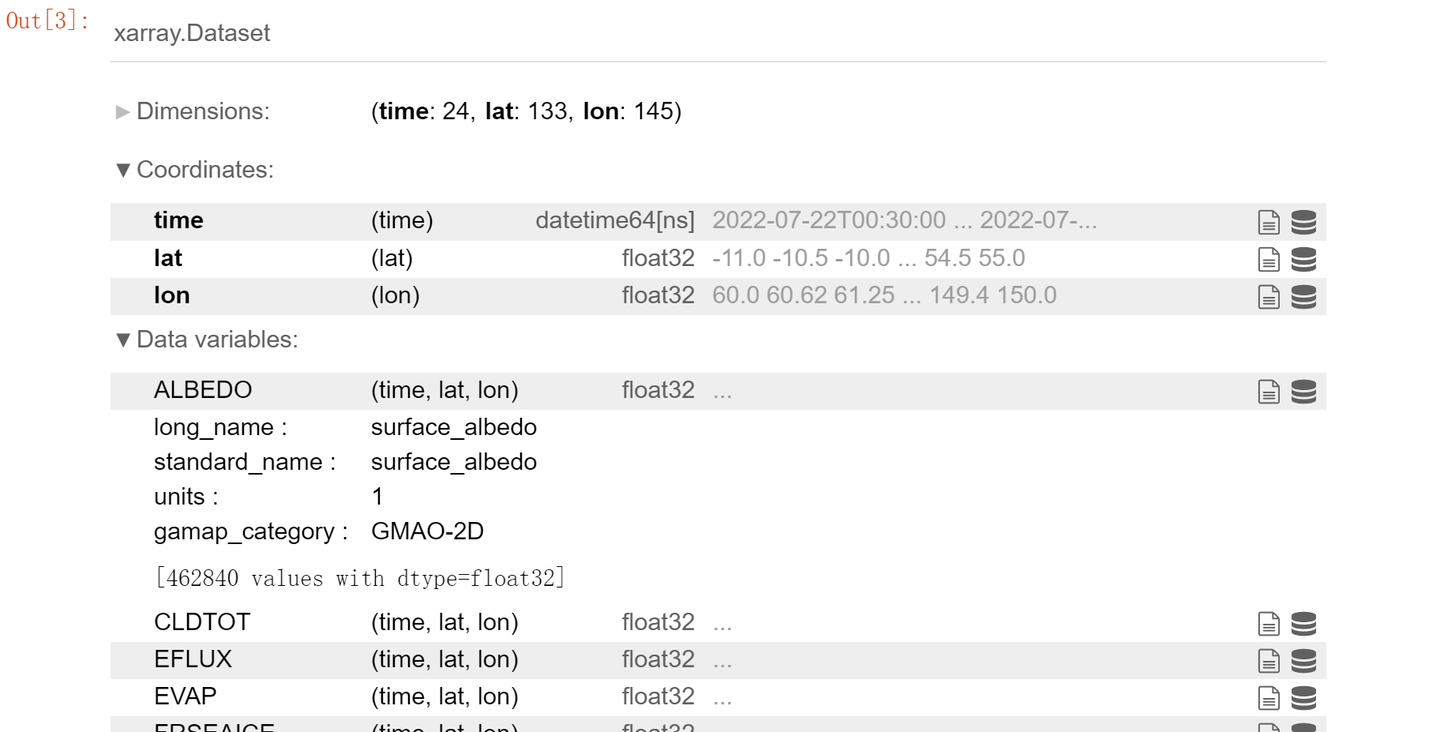Image resolution: width=1440 pixels, height=732 pixels.
Task: Collapse the Coordinates section
Action: (196, 170)
